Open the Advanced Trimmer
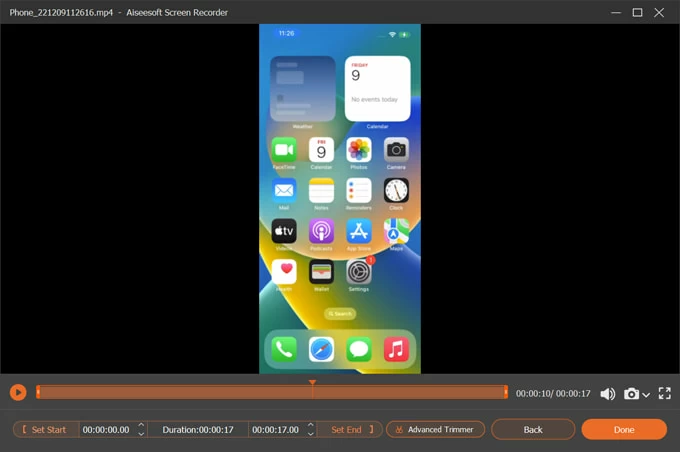Screen dimensions: 680x452 click(x=435, y=429)
